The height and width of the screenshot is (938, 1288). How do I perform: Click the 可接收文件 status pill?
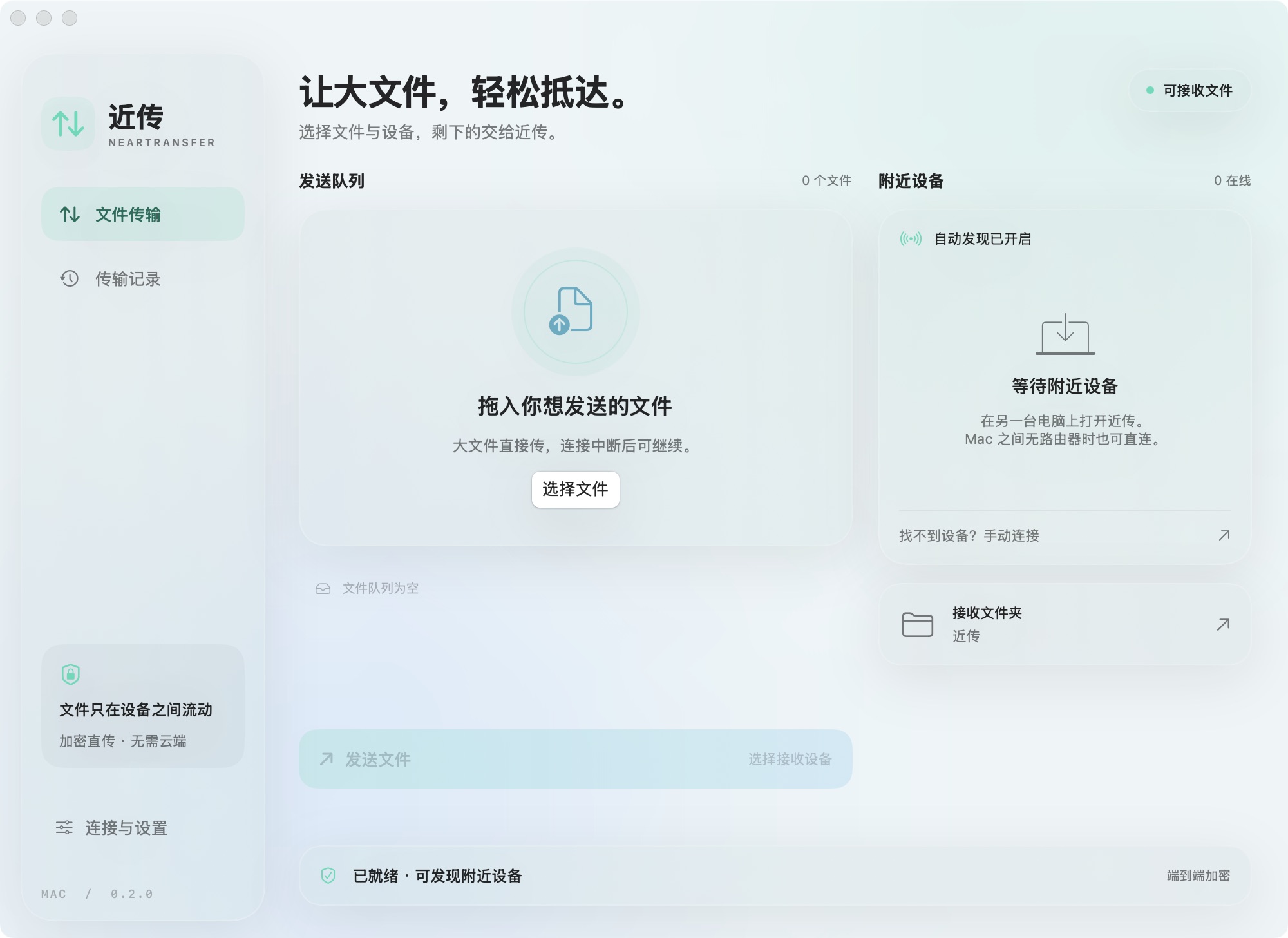click(1190, 90)
